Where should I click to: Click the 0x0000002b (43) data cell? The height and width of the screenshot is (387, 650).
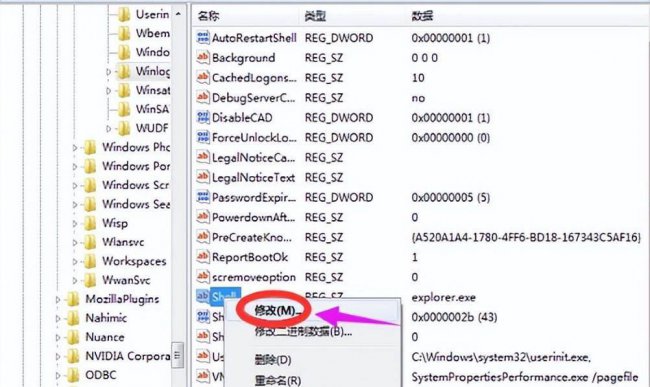click(454, 317)
